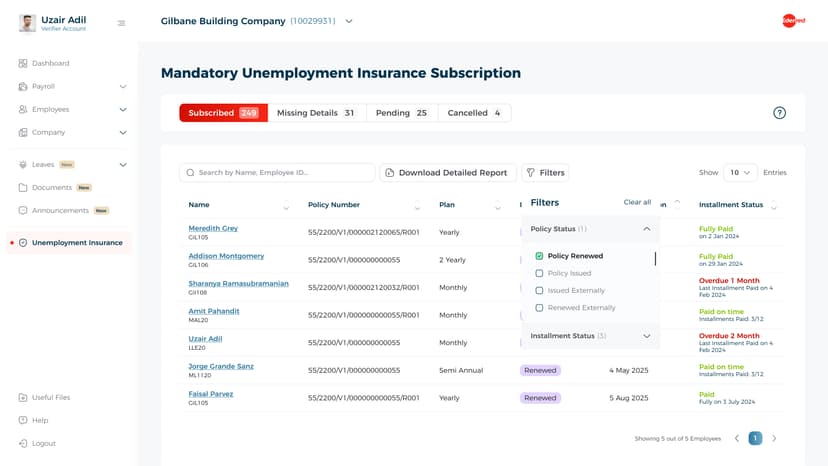Click the Semi Annual plan cell
The height and width of the screenshot is (466, 828).
(x=461, y=370)
